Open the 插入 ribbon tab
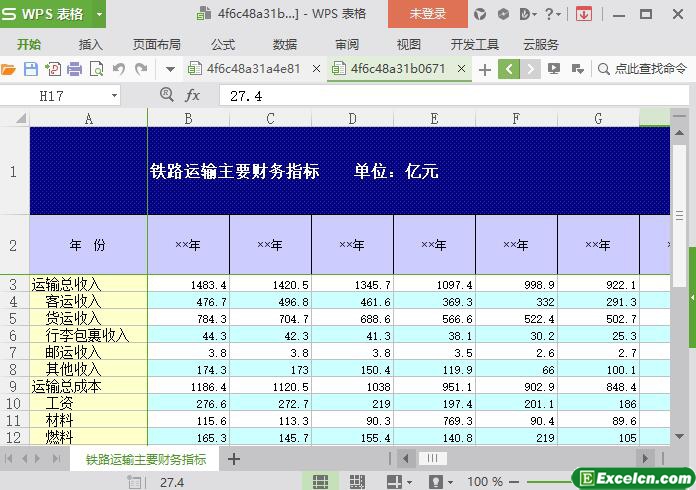696x490 pixels. 91,44
